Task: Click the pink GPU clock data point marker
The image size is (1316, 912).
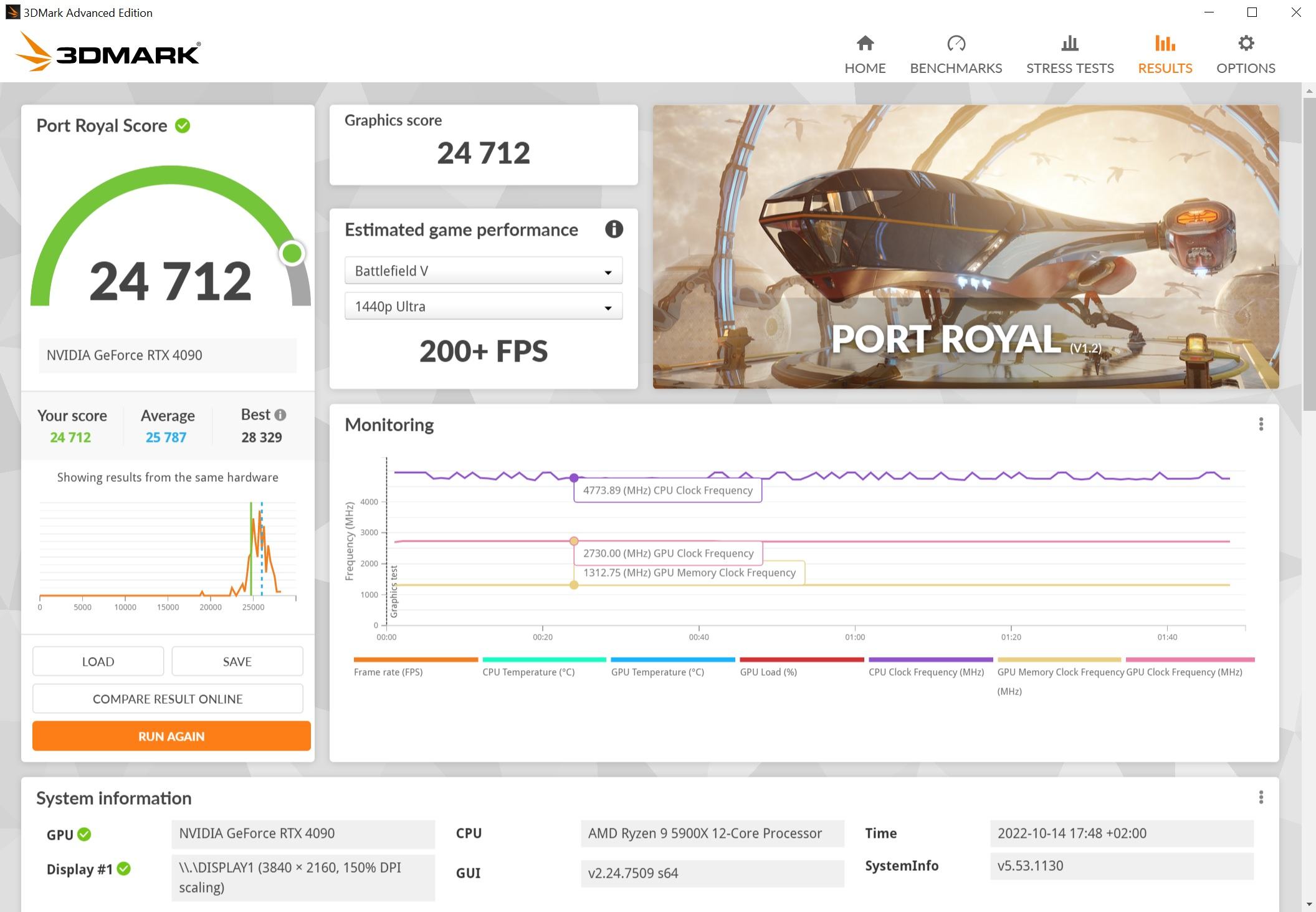Action: click(574, 541)
